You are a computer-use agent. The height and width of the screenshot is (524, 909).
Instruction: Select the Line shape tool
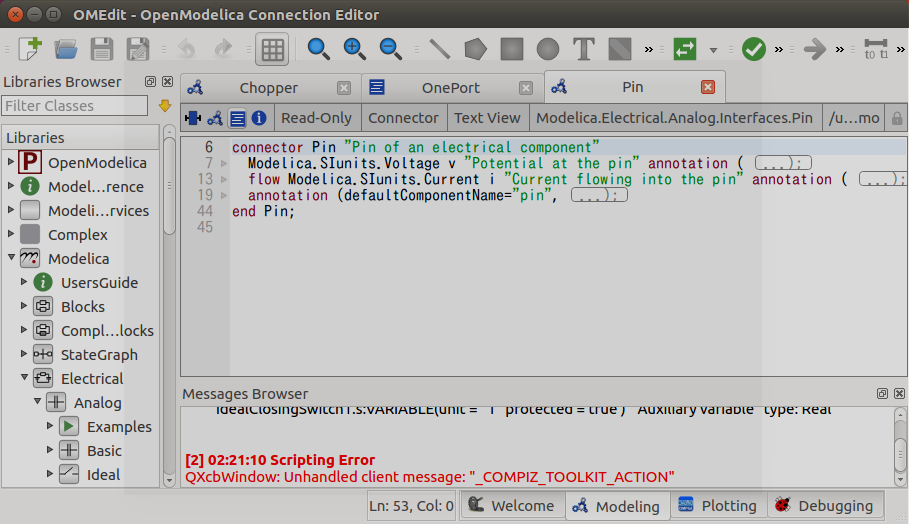click(439, 49)
